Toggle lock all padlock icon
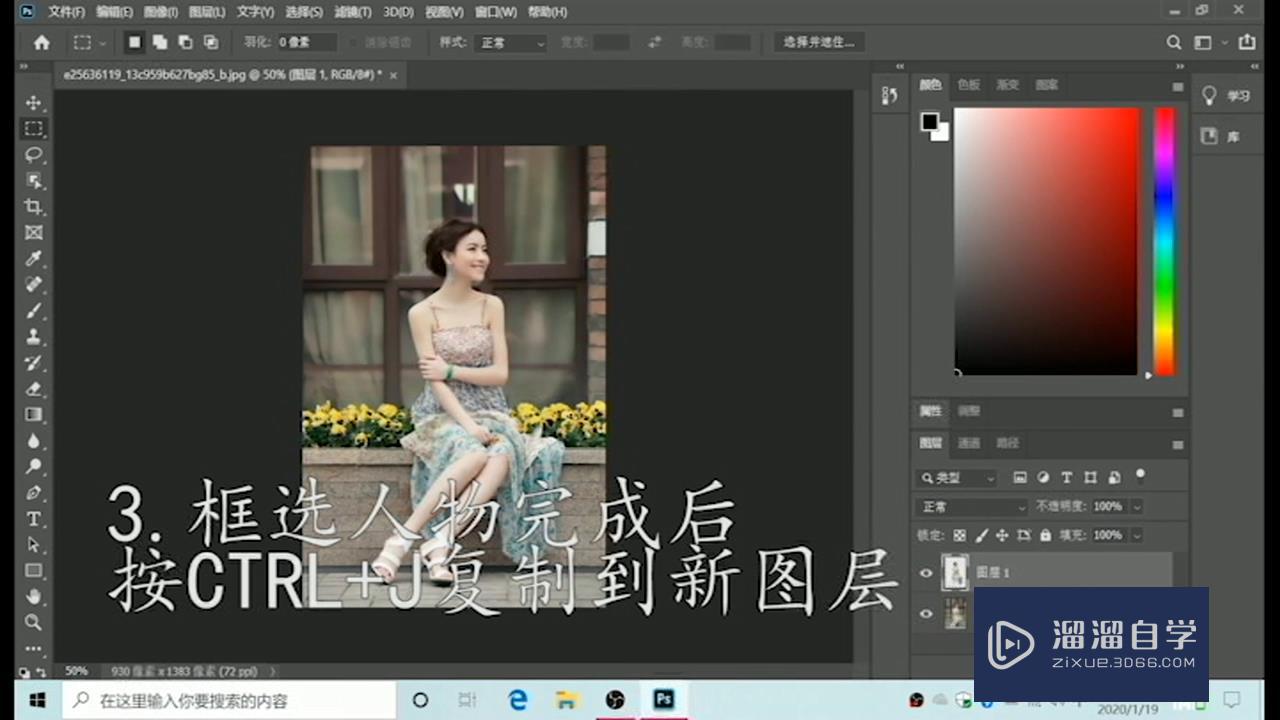This screenshot has height=720, width=1280. click(1045, 536)
